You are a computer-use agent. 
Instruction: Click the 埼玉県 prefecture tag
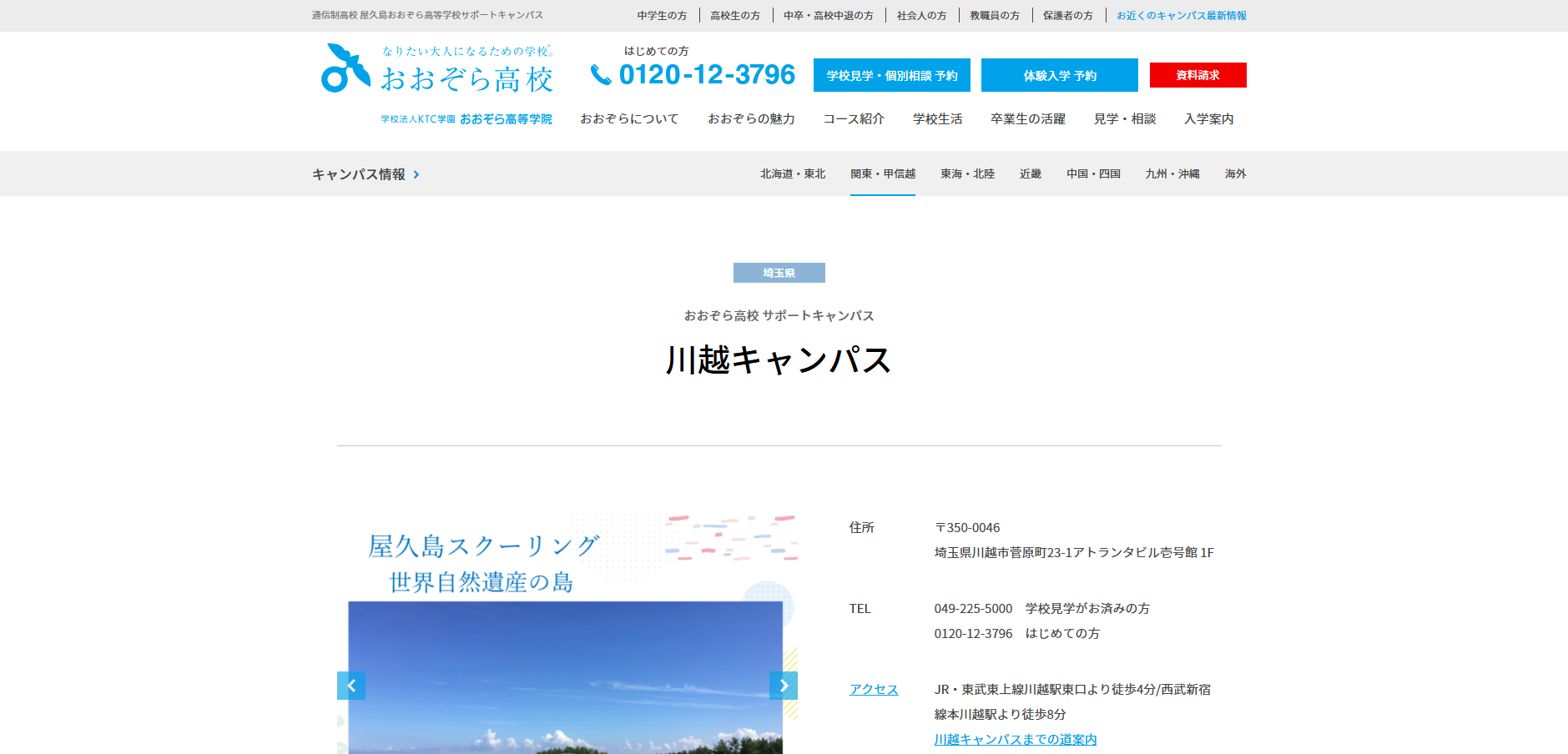click(x=779, y=273)
